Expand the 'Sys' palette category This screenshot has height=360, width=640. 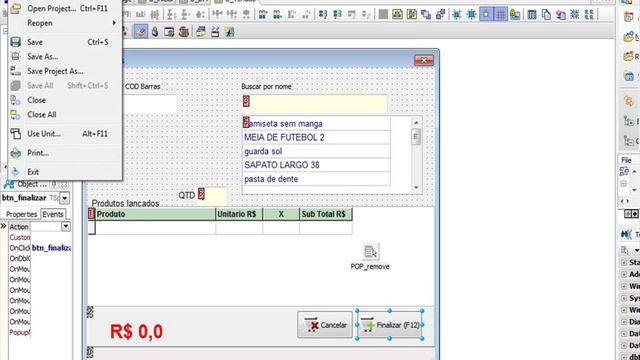coord(624,298)
